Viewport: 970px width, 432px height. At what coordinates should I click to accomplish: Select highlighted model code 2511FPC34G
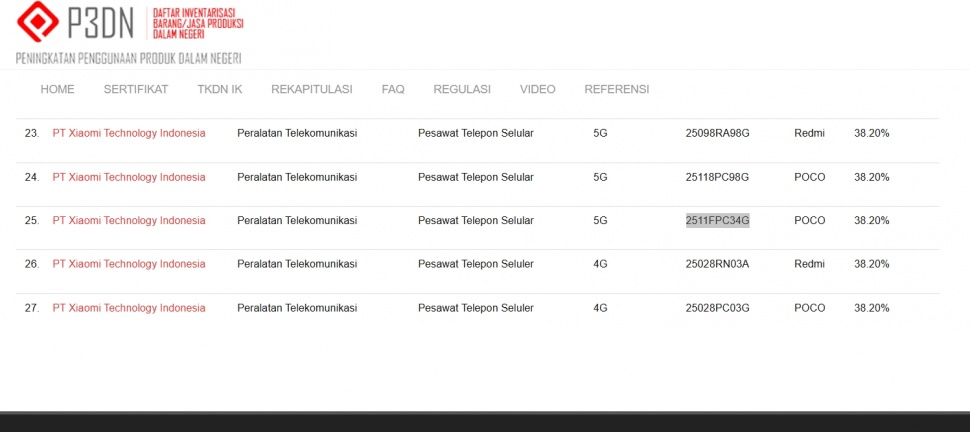718,220
